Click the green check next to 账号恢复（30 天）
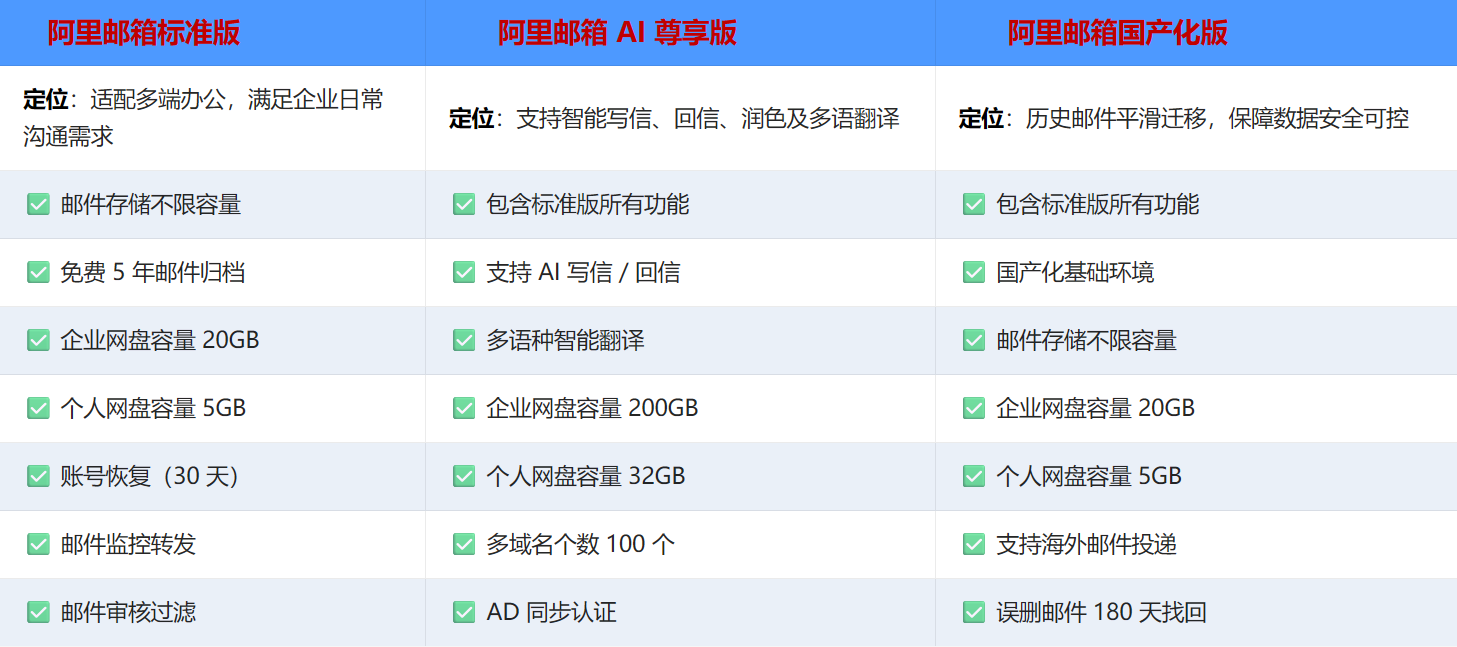The image size is (1457, 647). 38,476
